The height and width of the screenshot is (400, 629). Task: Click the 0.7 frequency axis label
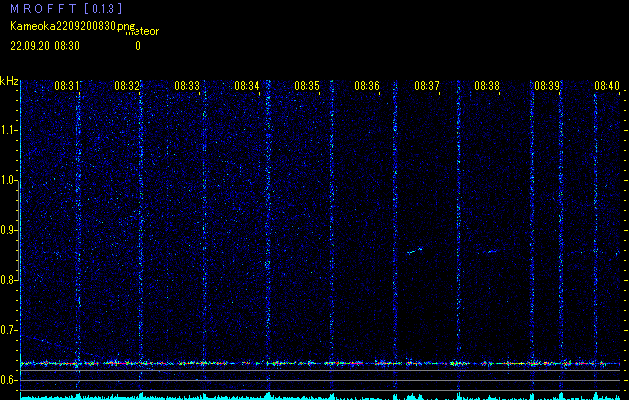(x=8, y=330)
